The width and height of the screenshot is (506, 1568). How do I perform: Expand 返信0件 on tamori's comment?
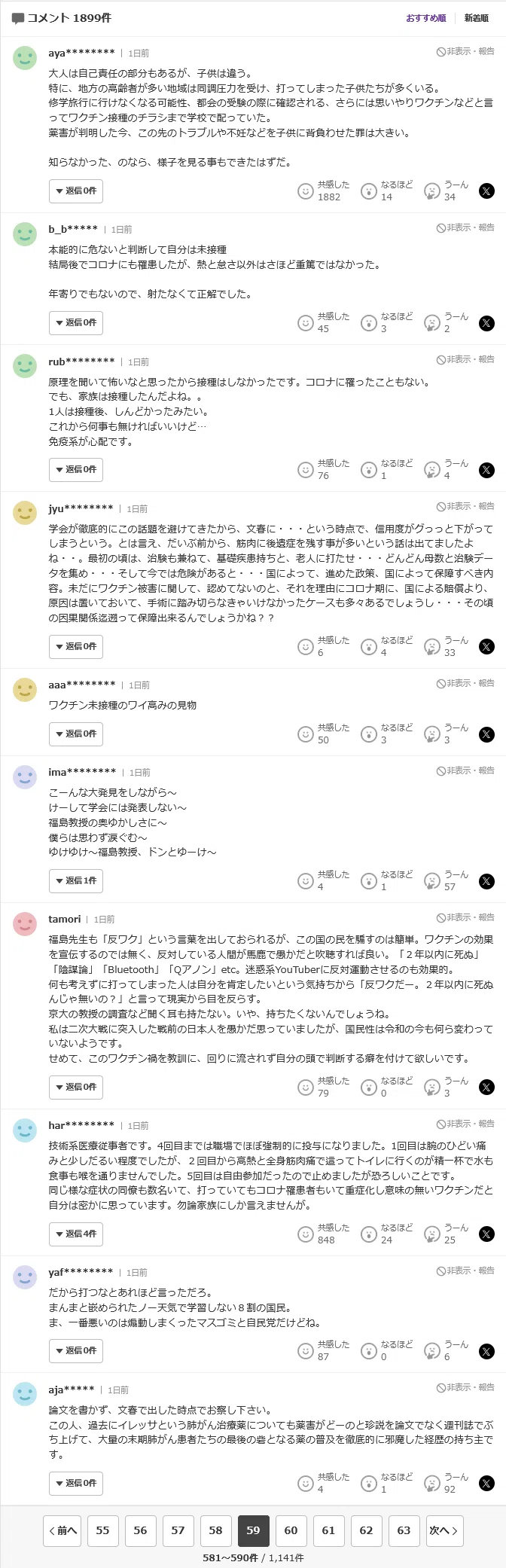click(76, 1088)
